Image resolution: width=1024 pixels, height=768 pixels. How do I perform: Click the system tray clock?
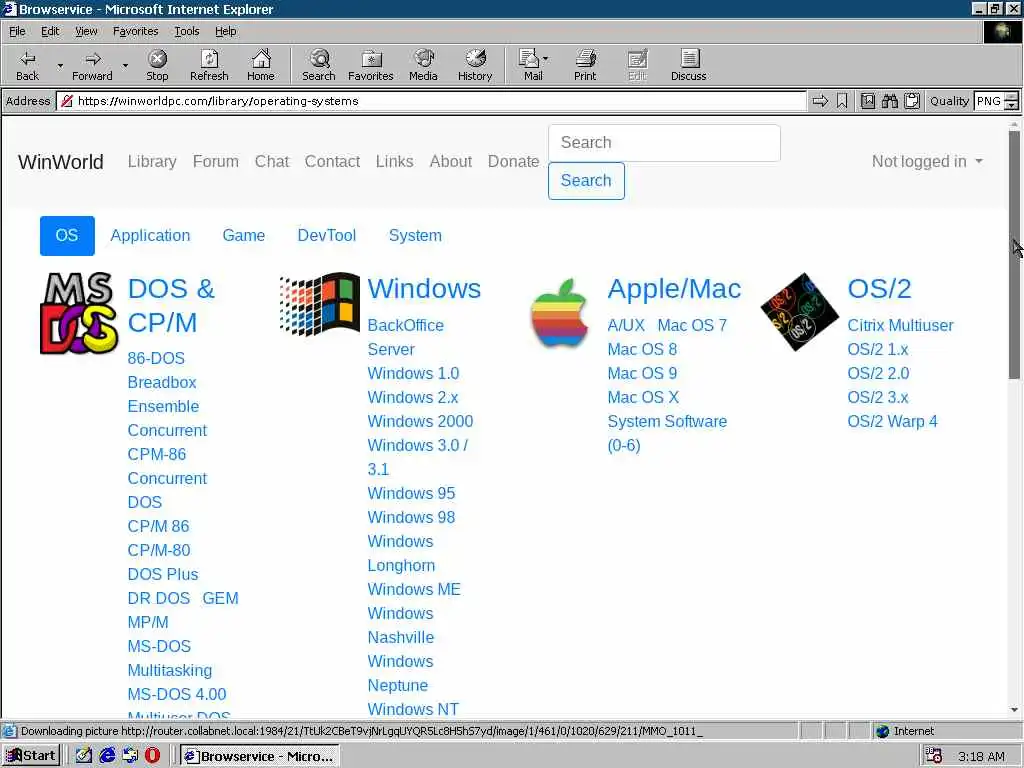(x=981, y=756)
